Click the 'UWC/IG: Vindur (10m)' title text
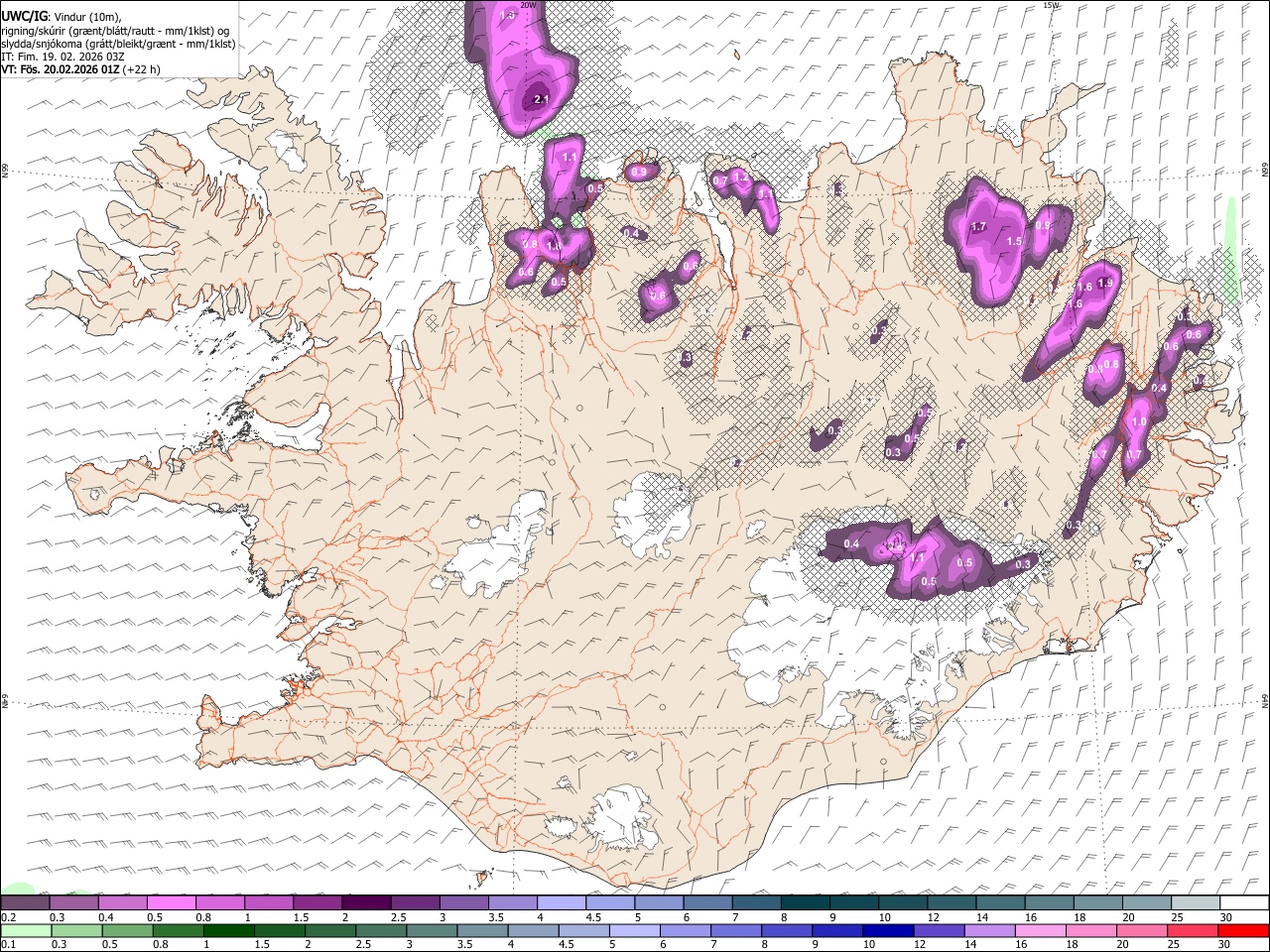This screenshot has height=952, width=1270. (62, 16)
